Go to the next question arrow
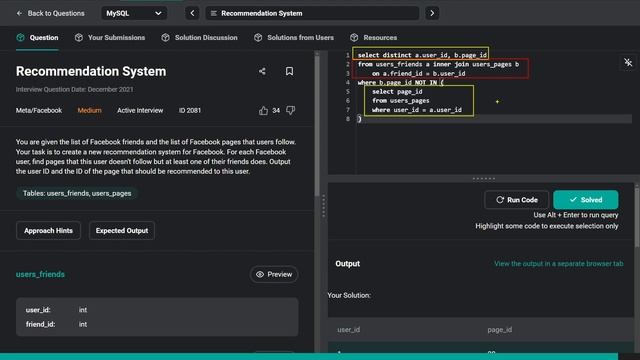 pyautogui.click(x=432, y=13)
